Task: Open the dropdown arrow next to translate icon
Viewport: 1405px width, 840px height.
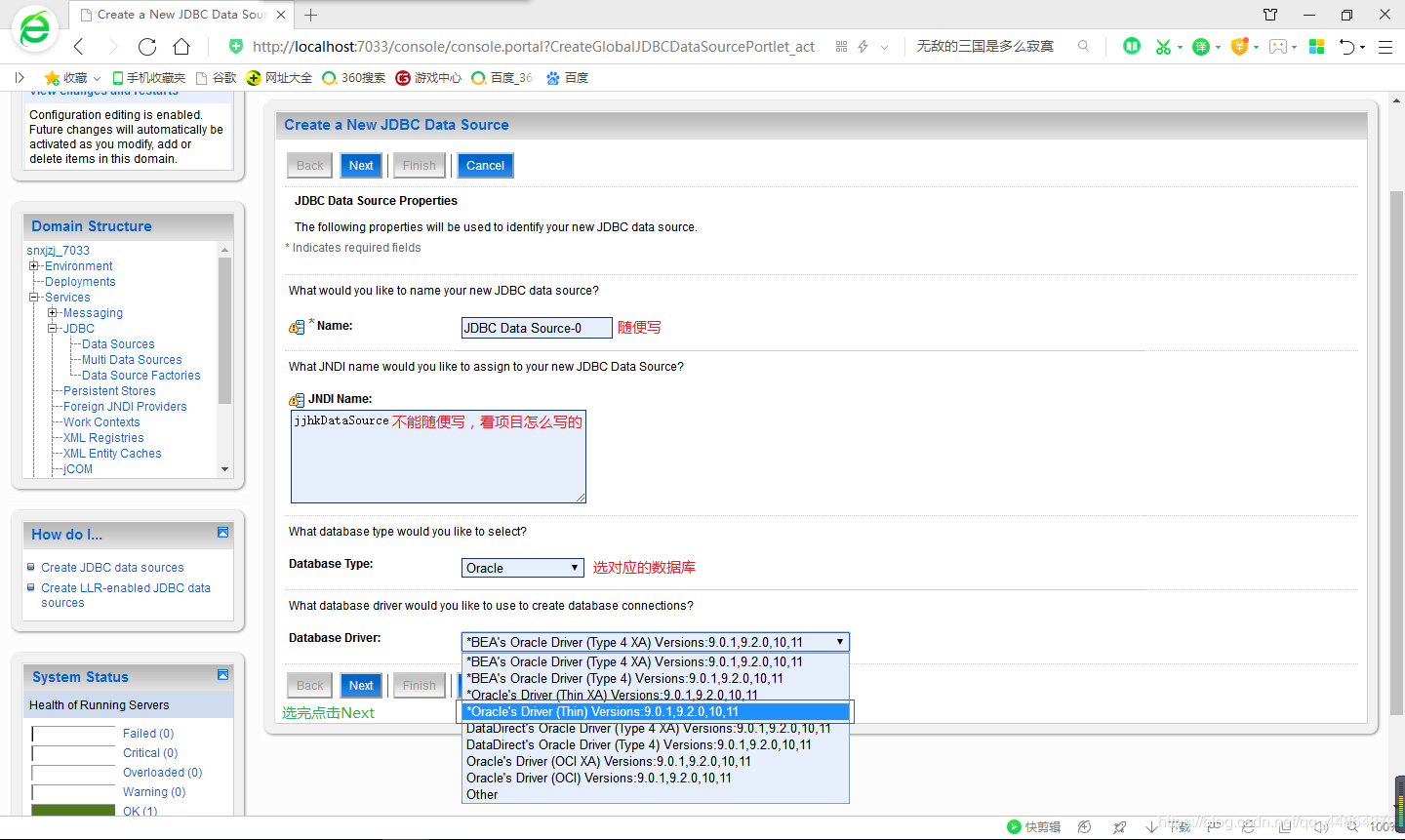Action: 1218,47
